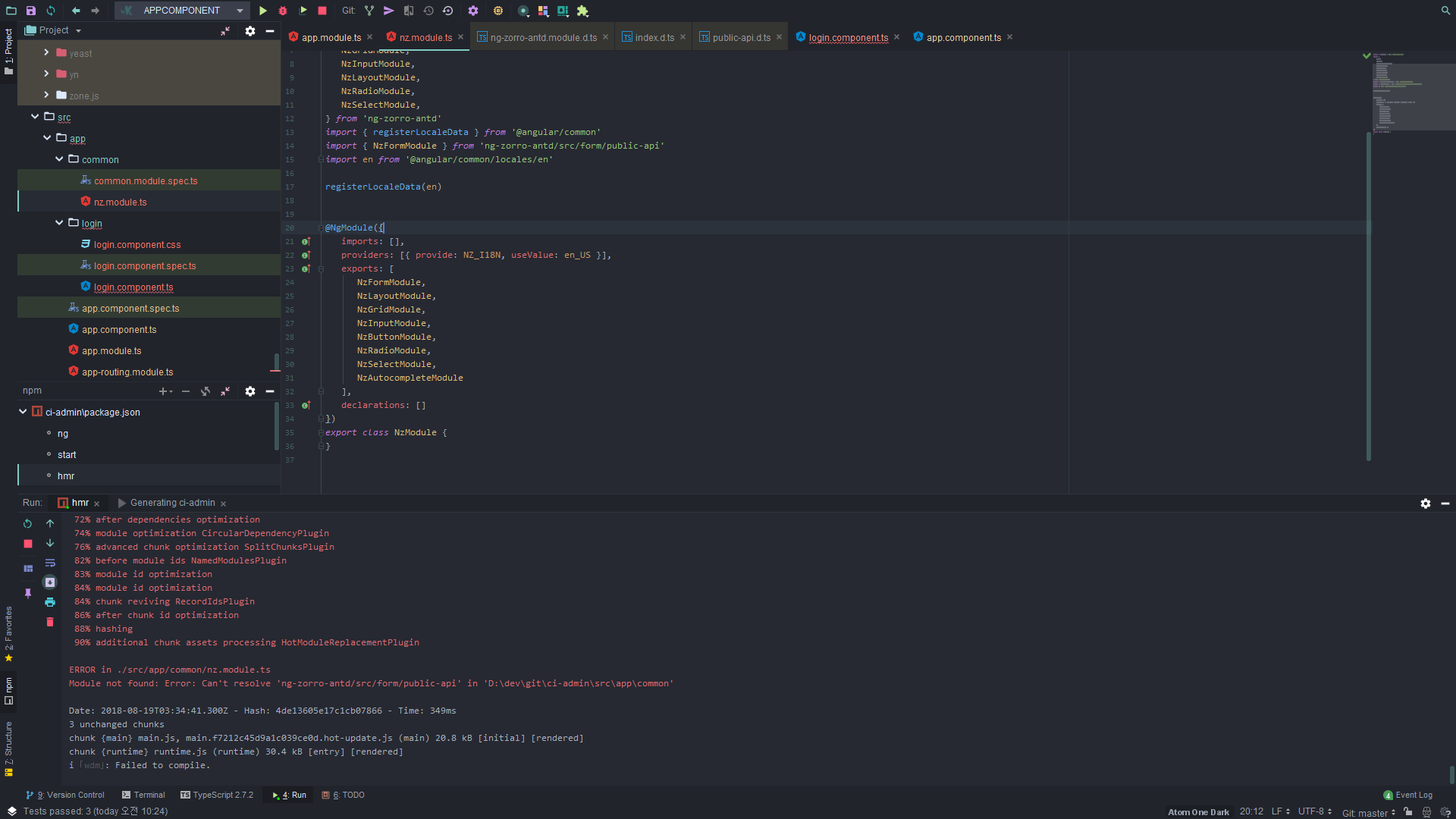Click the Git commit arrow icon
This screenshot has width=1456, height=819.
tap(388, 11)
